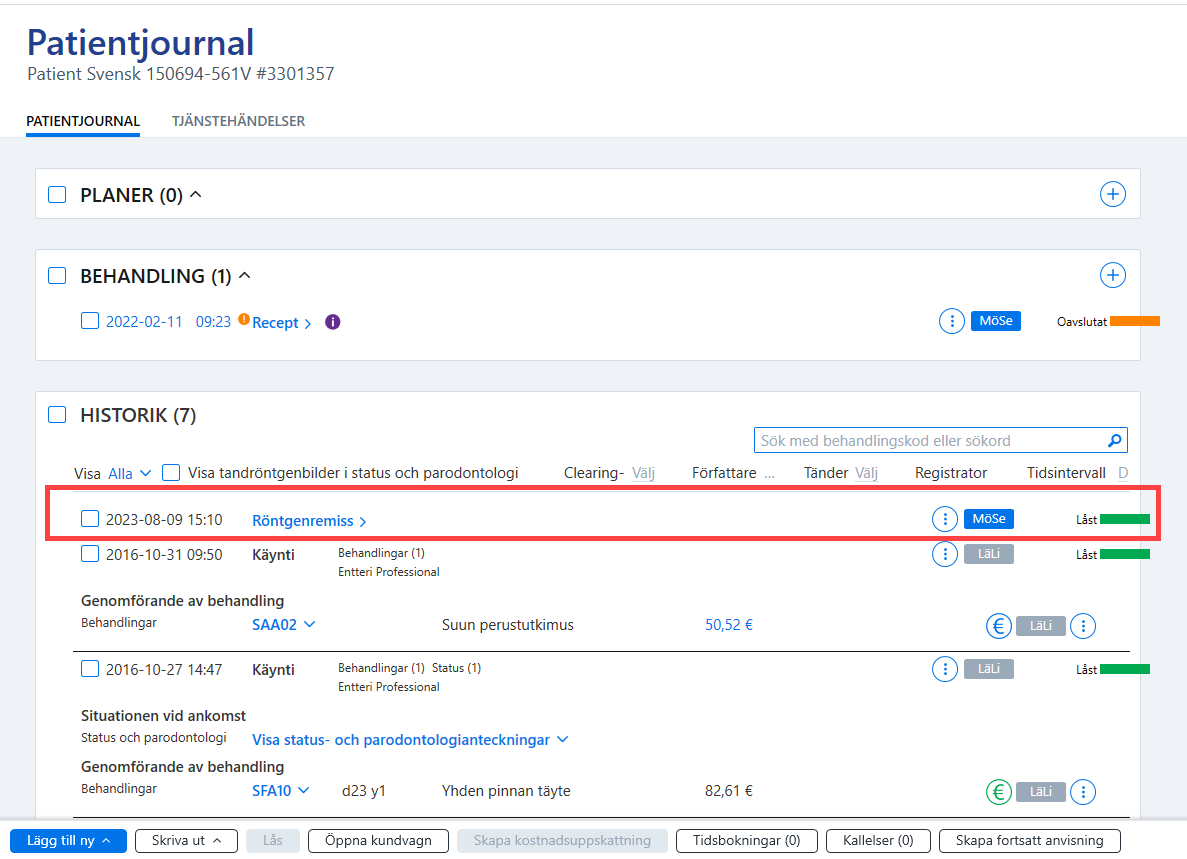The image size is (1187, 859).
Task: Expand the SAA02 treatment code
Action: click(283, 625)
